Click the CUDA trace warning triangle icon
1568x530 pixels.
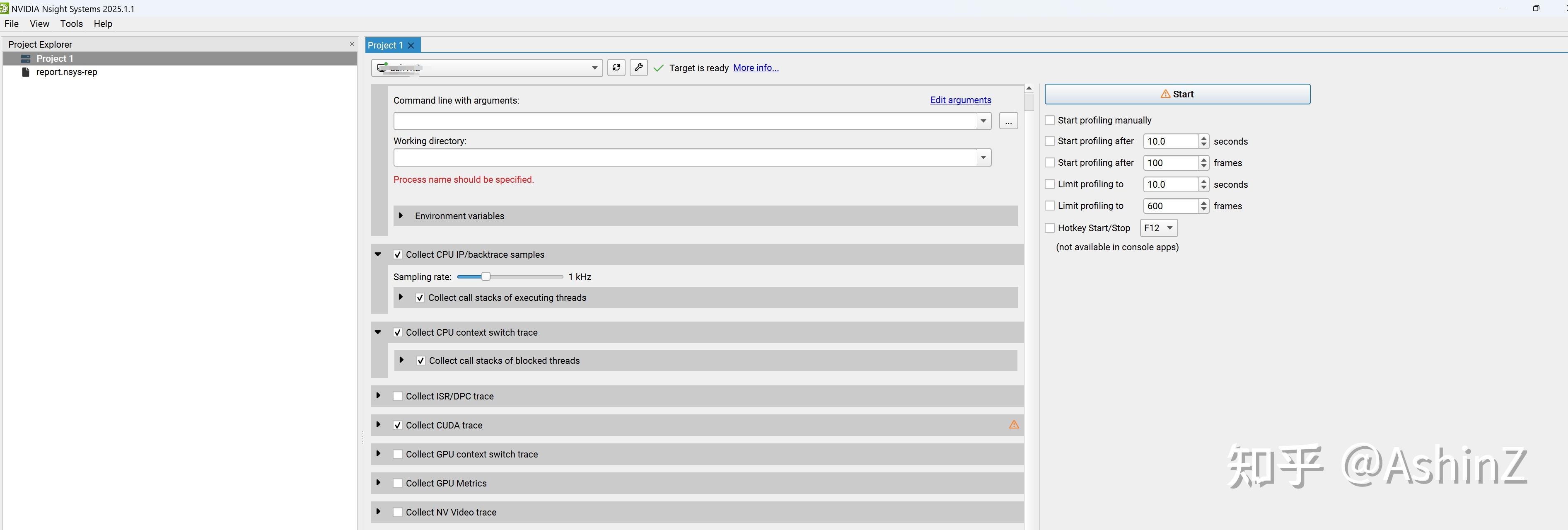[1013, 425]
